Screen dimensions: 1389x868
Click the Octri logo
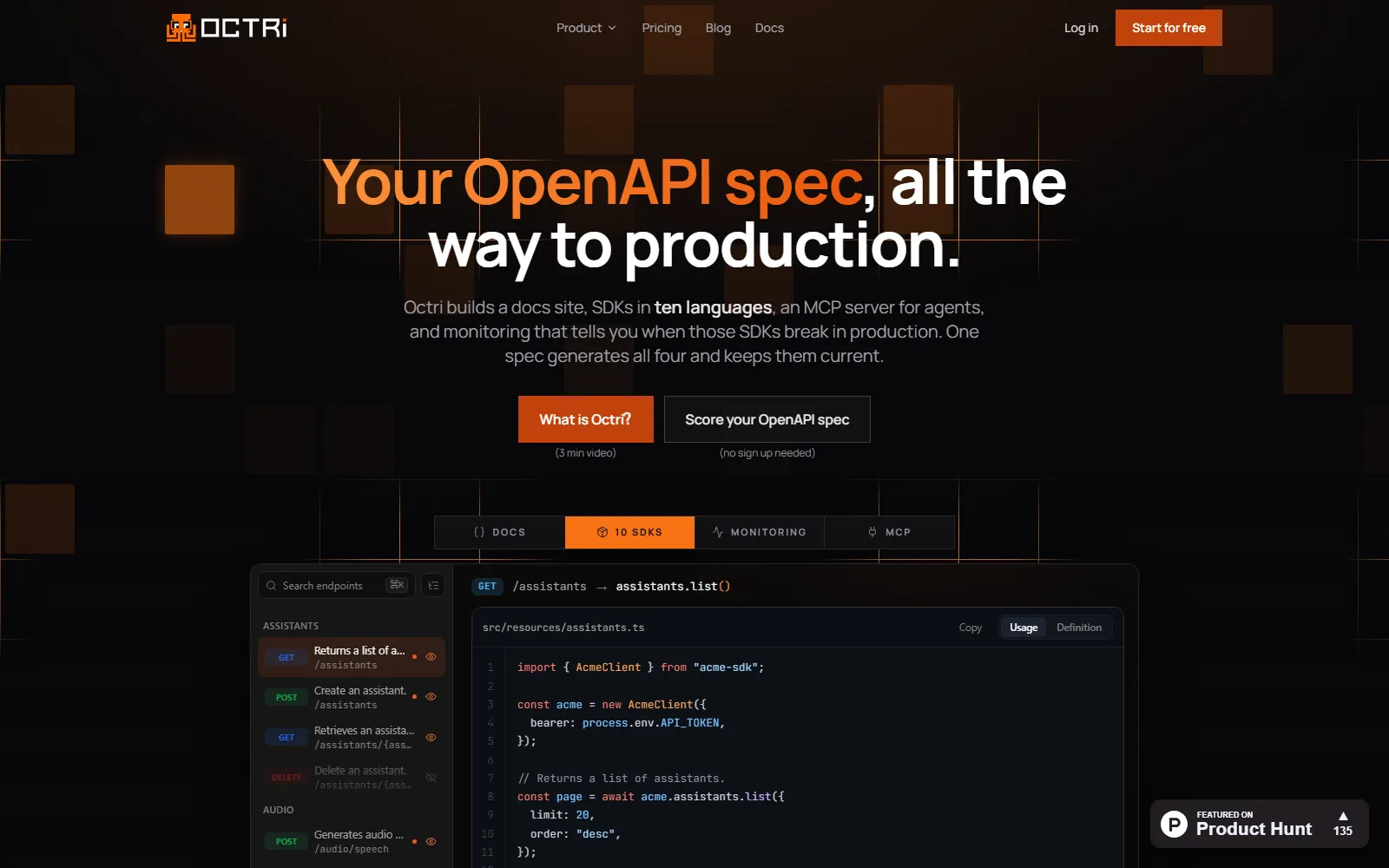[227, 28]
